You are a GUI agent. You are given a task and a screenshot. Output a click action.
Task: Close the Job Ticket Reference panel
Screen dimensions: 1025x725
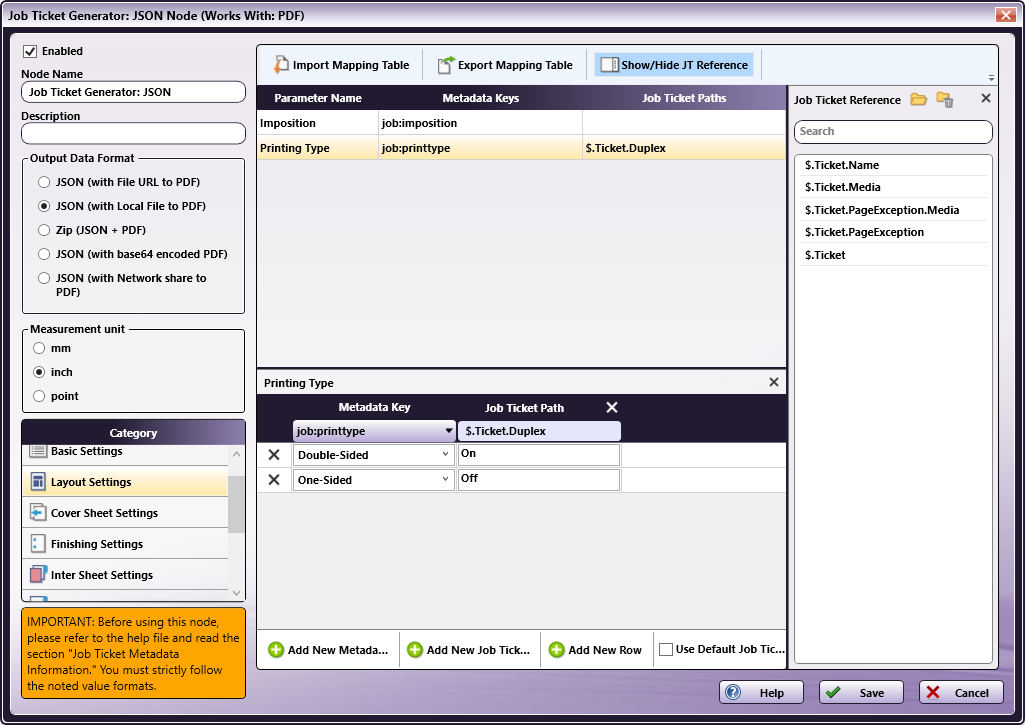(986, 98)
